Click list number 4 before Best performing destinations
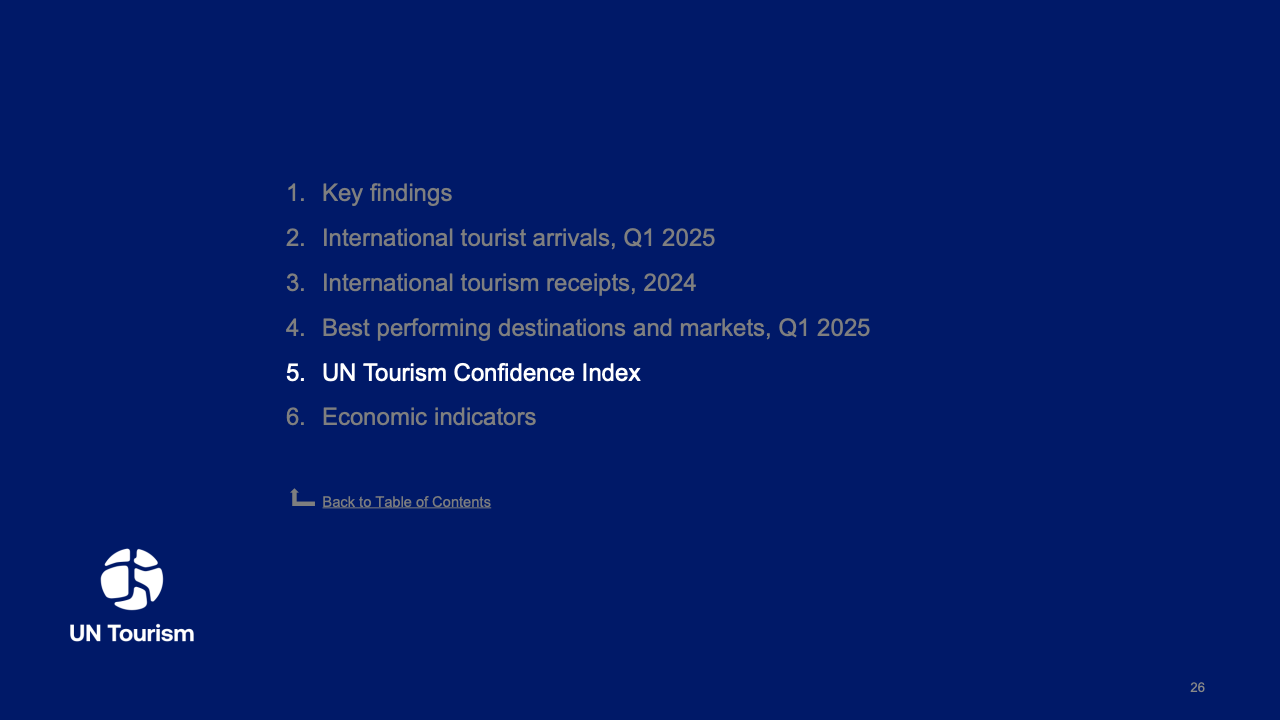This screenshot has width=1280, height=720. pos(294,328)
